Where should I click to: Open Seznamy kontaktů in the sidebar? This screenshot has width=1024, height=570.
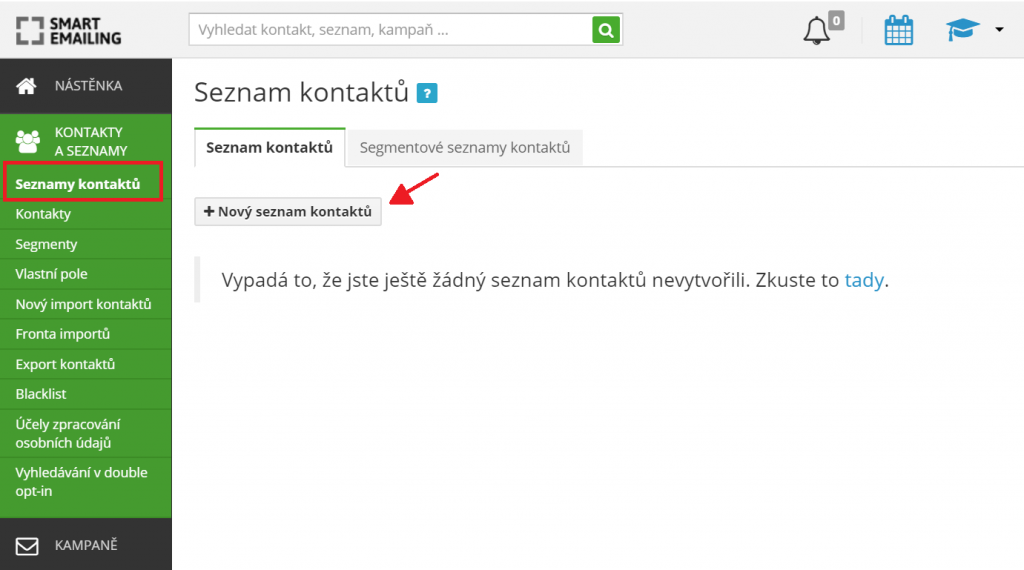(x=78, y=184)
